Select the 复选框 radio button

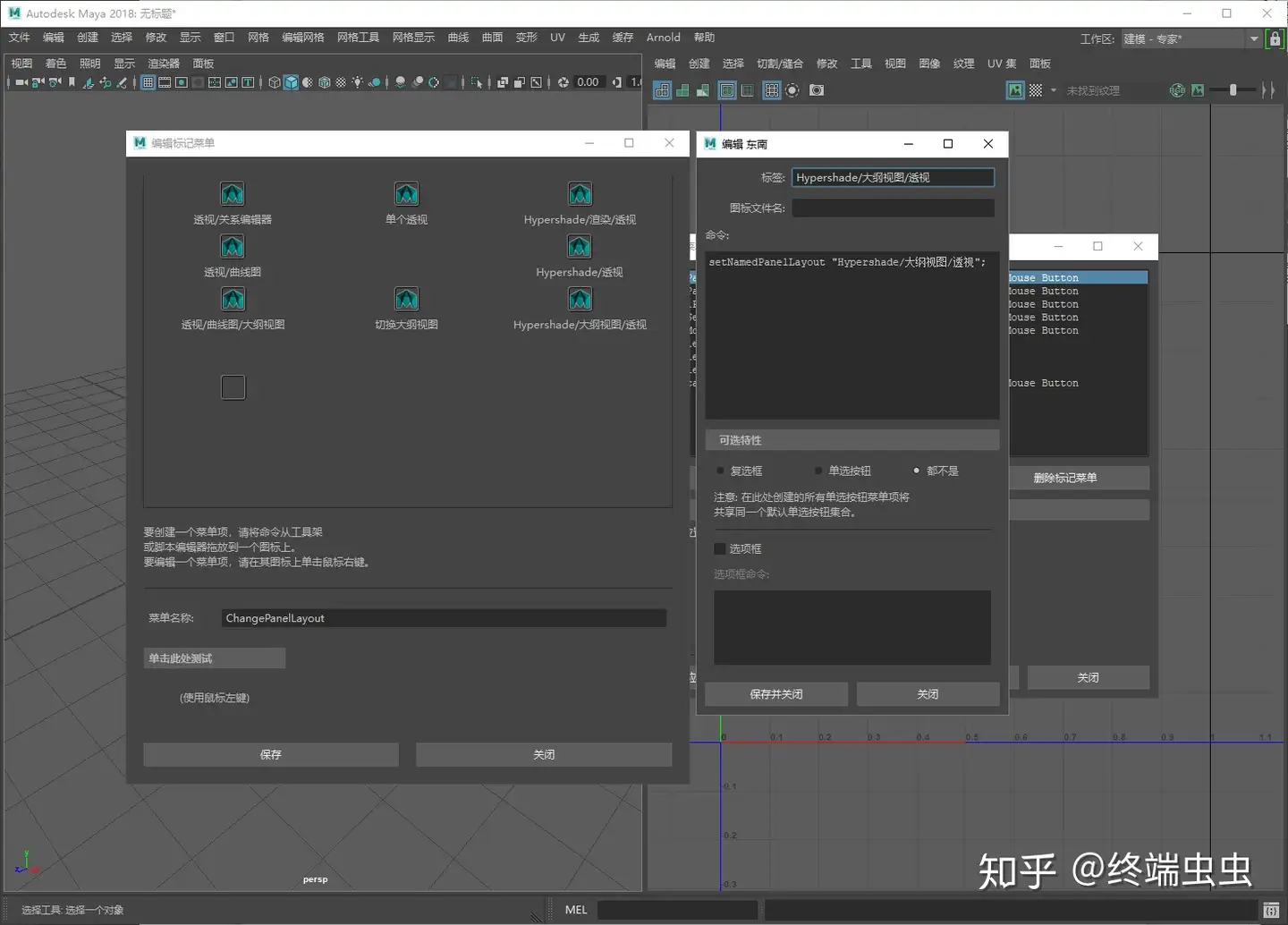point(720,471)
